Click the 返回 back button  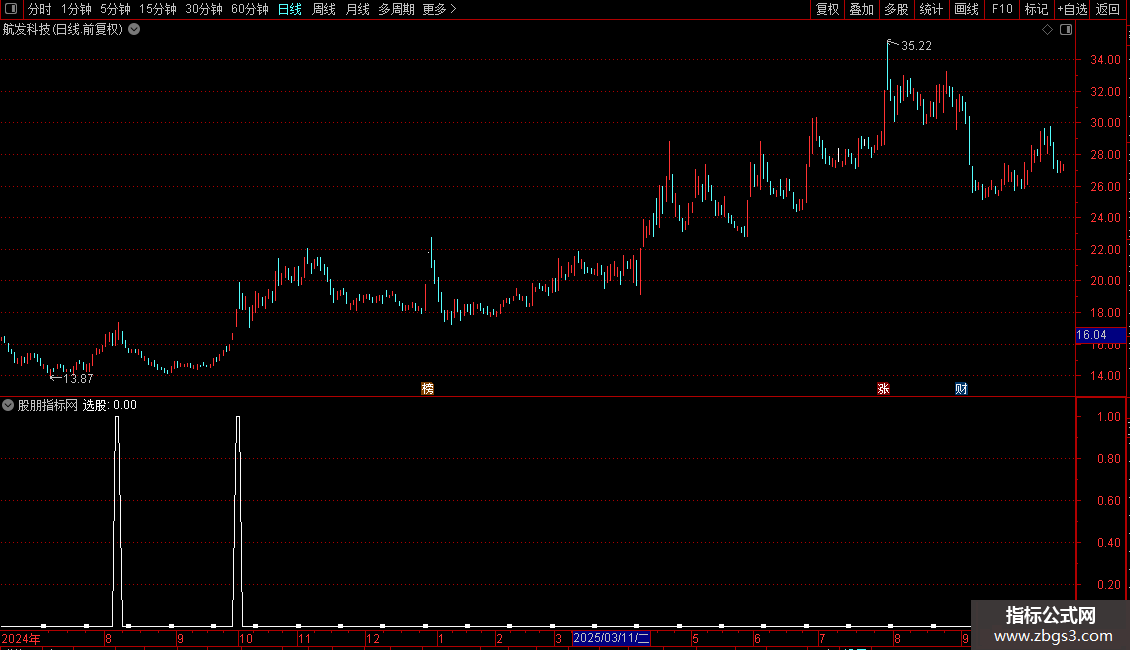[x=1108, y=9]
